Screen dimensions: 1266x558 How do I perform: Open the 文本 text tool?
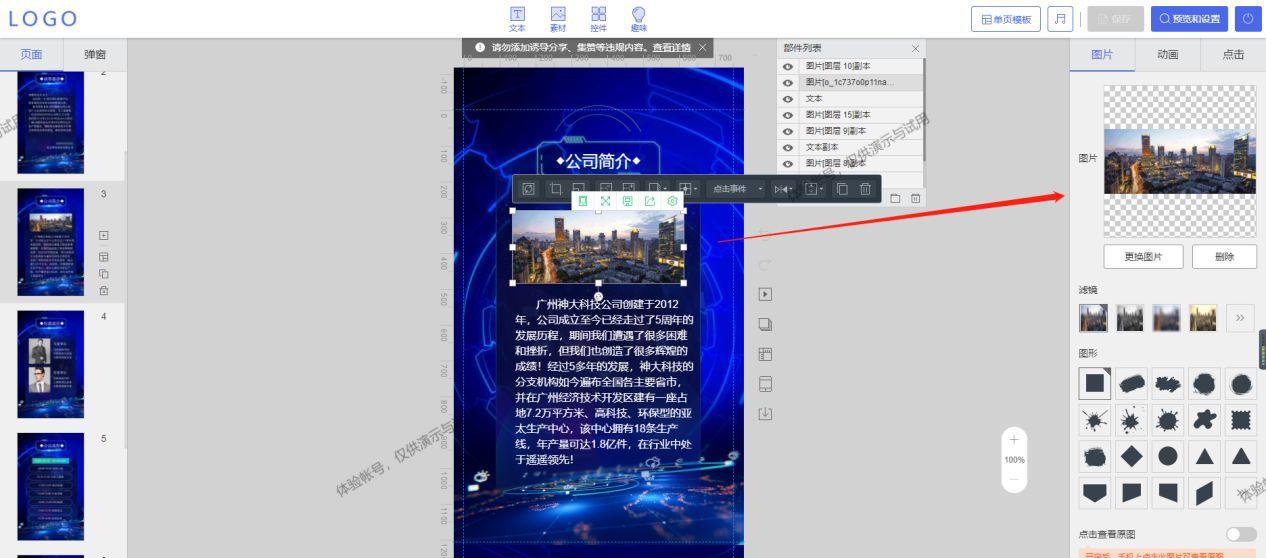coord(517,18)
